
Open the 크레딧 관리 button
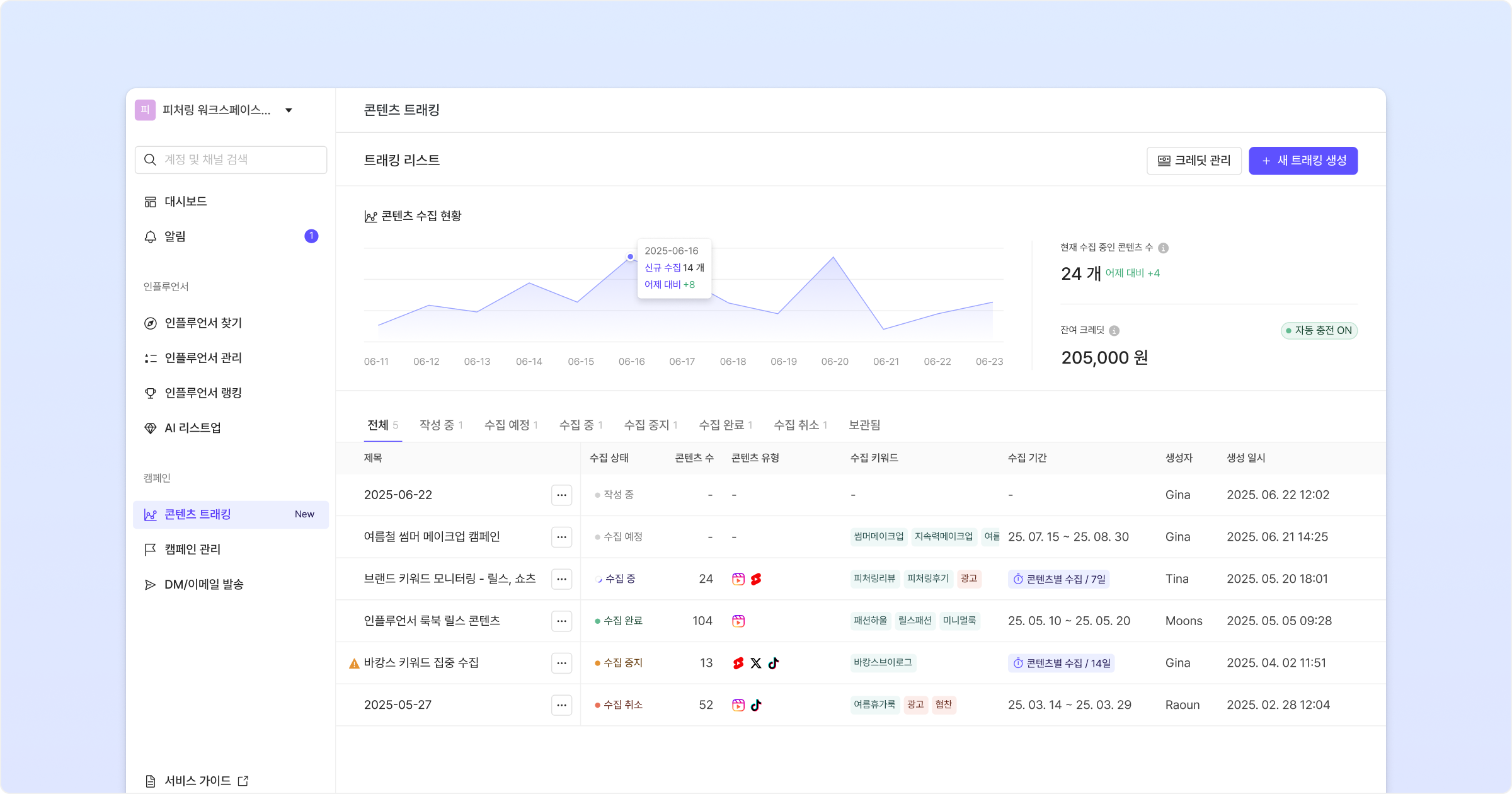click(x=1194, y=161)
